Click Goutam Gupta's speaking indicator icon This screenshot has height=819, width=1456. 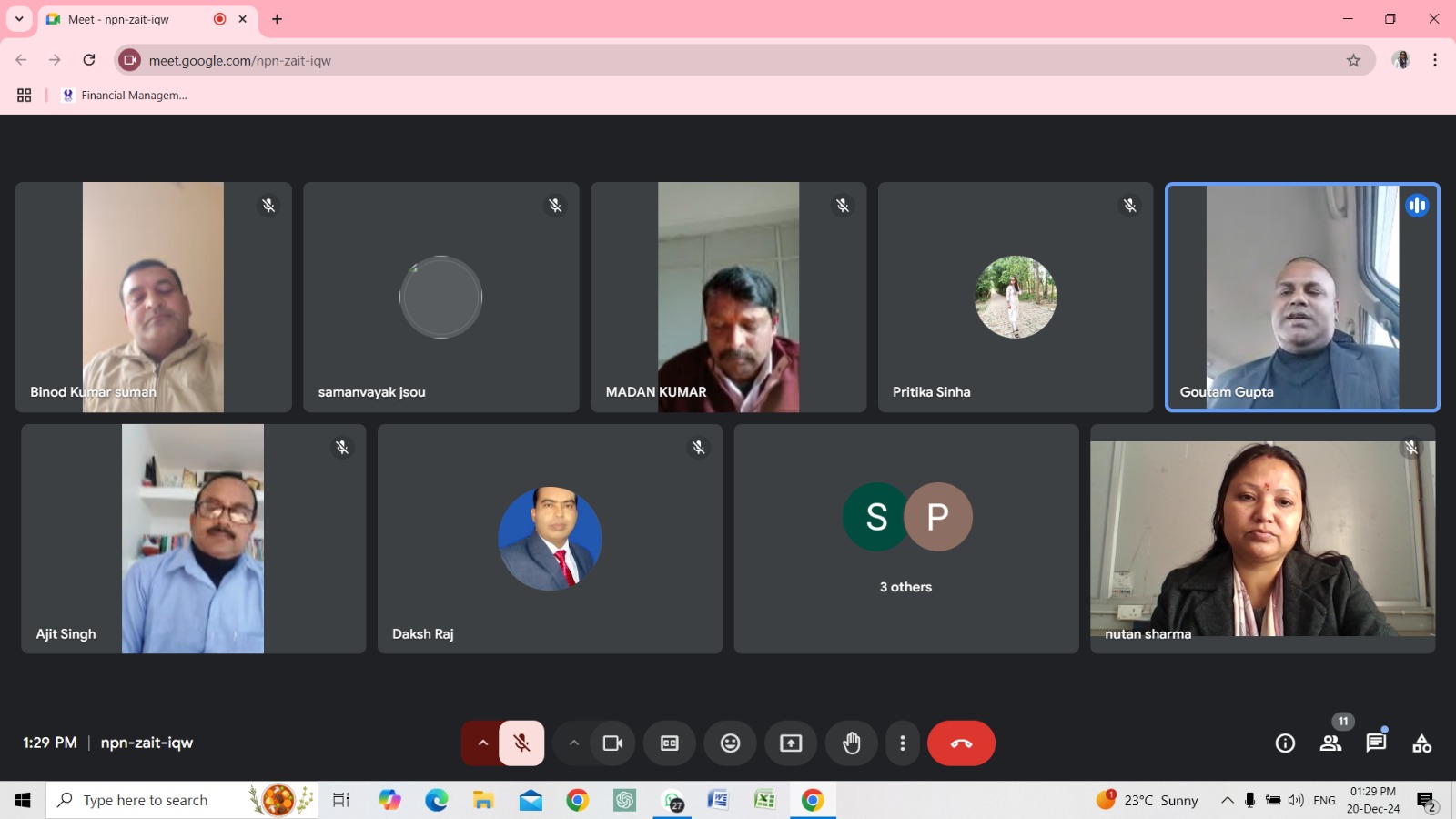click(1417, 206)
